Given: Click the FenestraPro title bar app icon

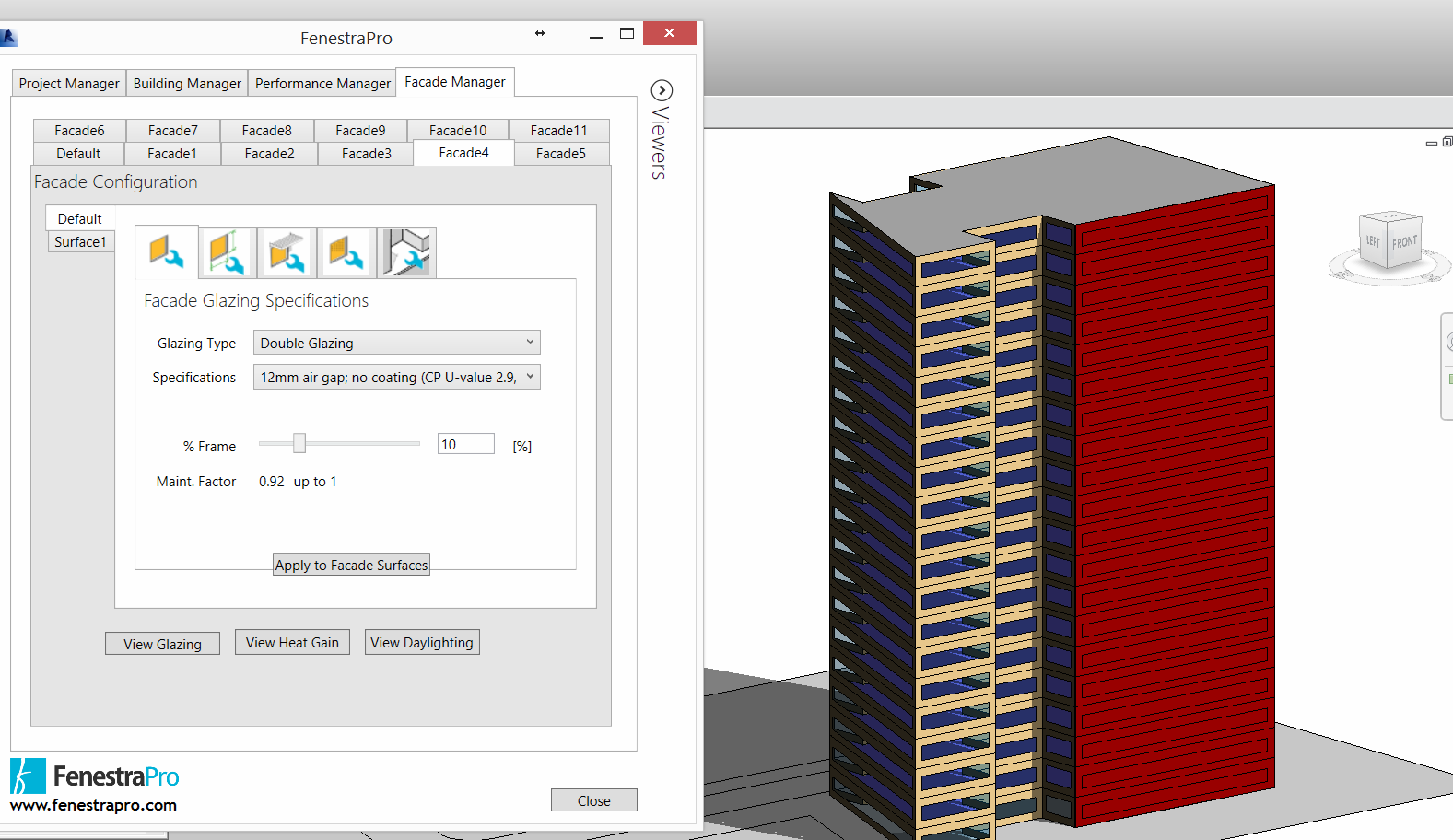Looking at the screenshot, I should [8, 38].
